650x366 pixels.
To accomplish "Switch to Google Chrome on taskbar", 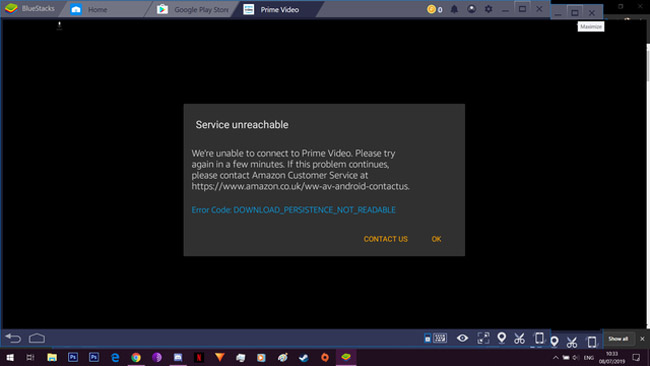I will [136, 357].
